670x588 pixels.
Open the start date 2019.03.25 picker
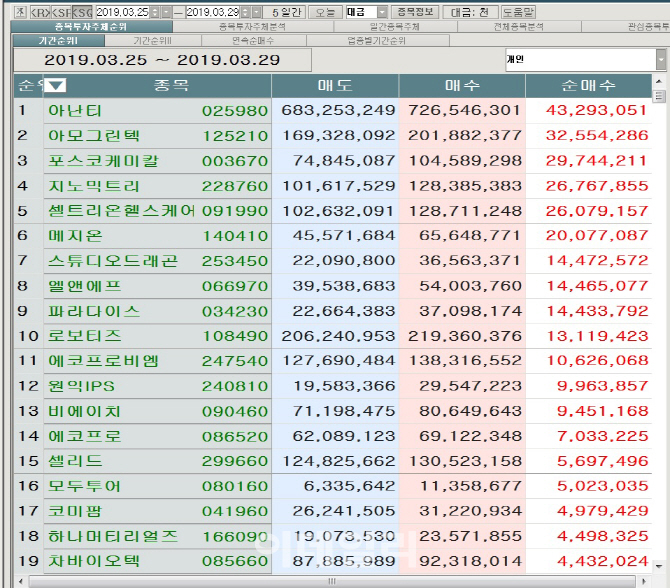pos(166,11)
